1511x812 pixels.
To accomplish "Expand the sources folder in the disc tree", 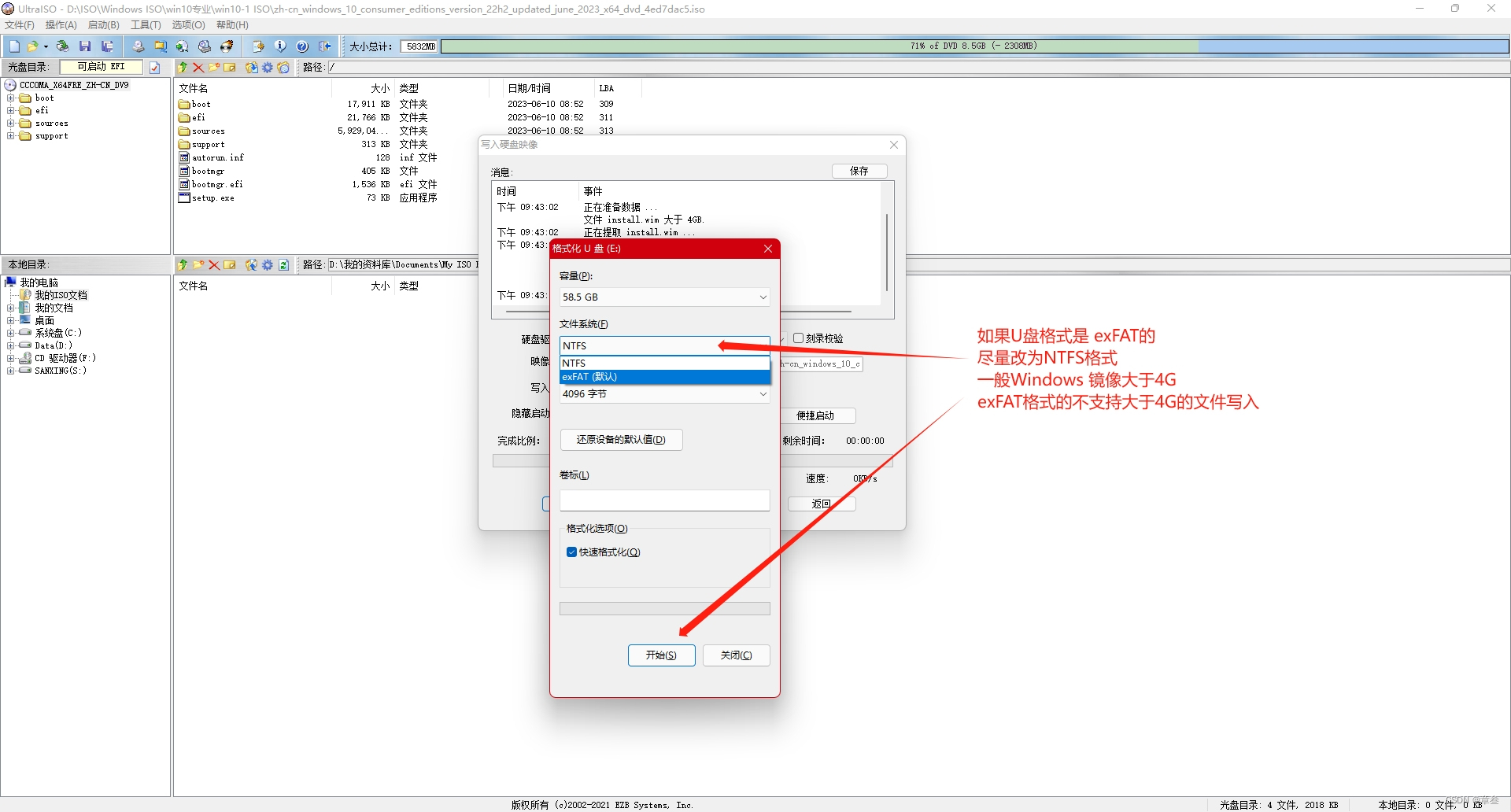I will tap(10, 123).
